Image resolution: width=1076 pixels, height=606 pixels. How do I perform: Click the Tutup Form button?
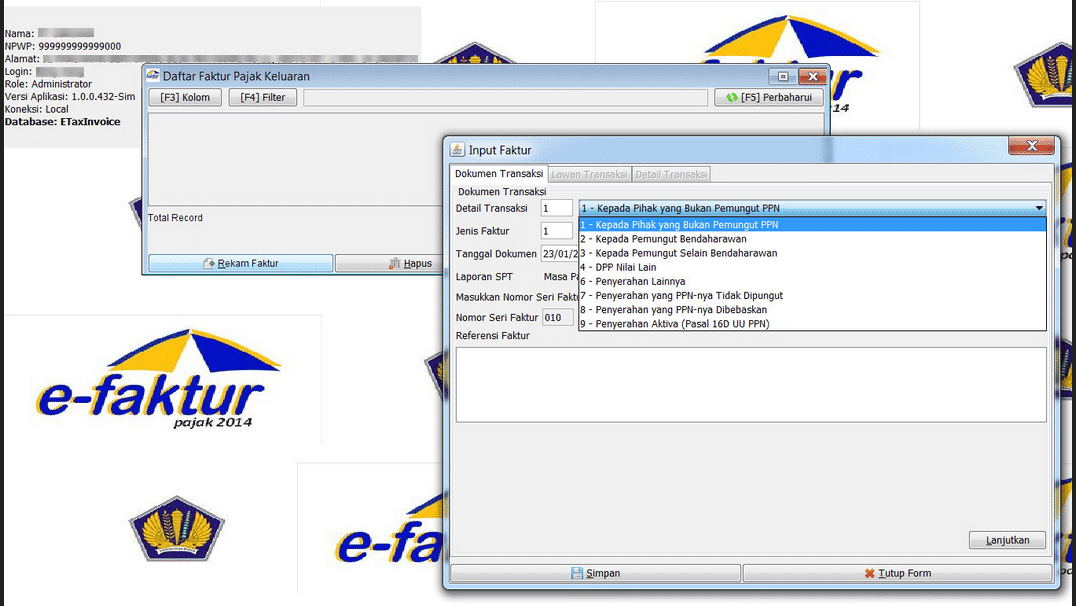(x=898, y=573)
